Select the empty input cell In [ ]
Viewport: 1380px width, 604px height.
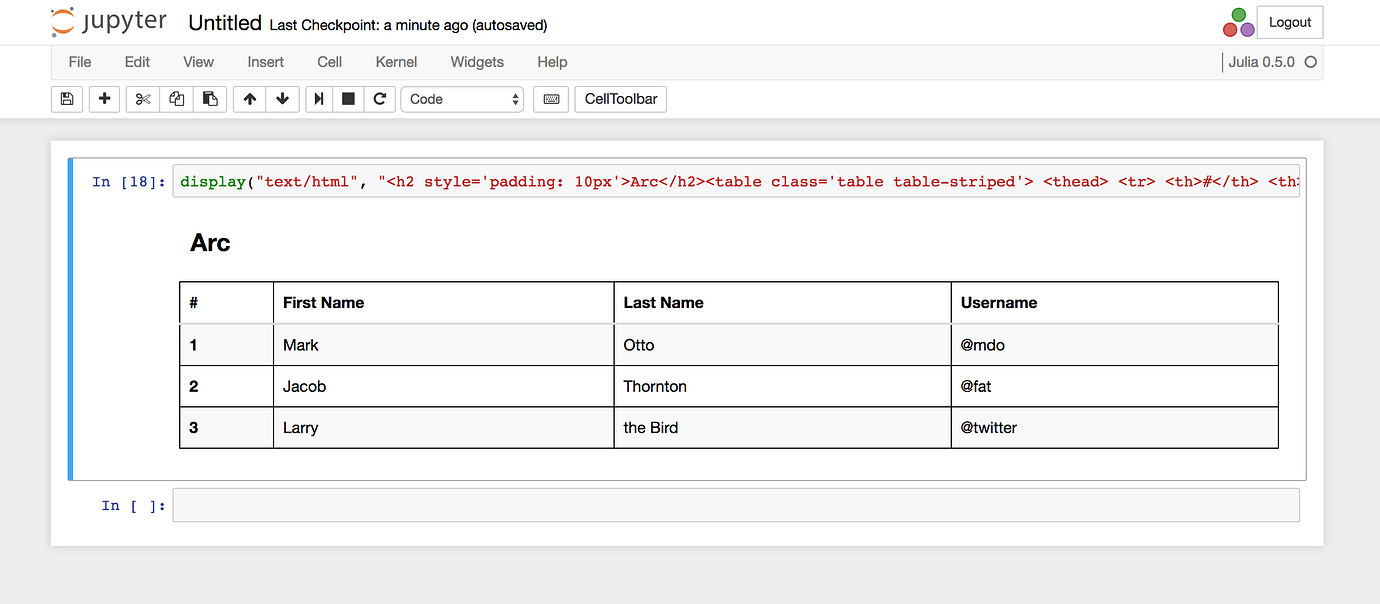736,505
